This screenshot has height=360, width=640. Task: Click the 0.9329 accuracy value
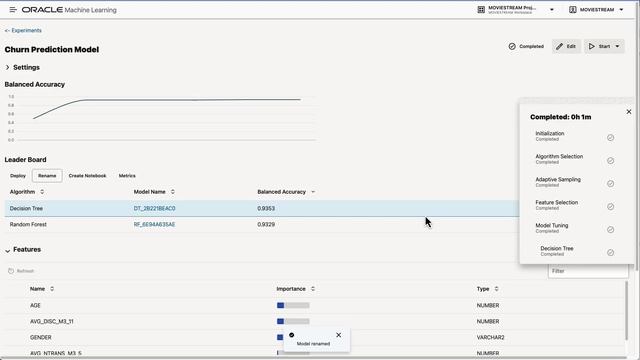tap(266, 224)
